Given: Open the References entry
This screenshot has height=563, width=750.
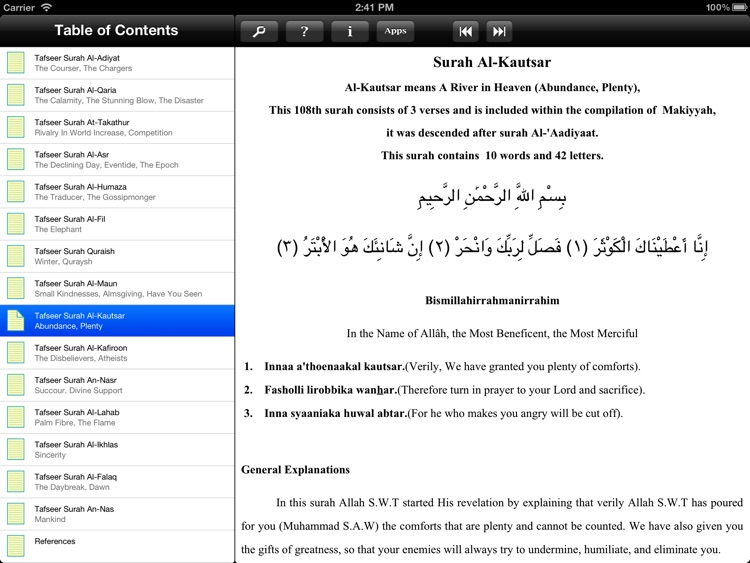Looking at the screenshot, I should pos(117,546).
